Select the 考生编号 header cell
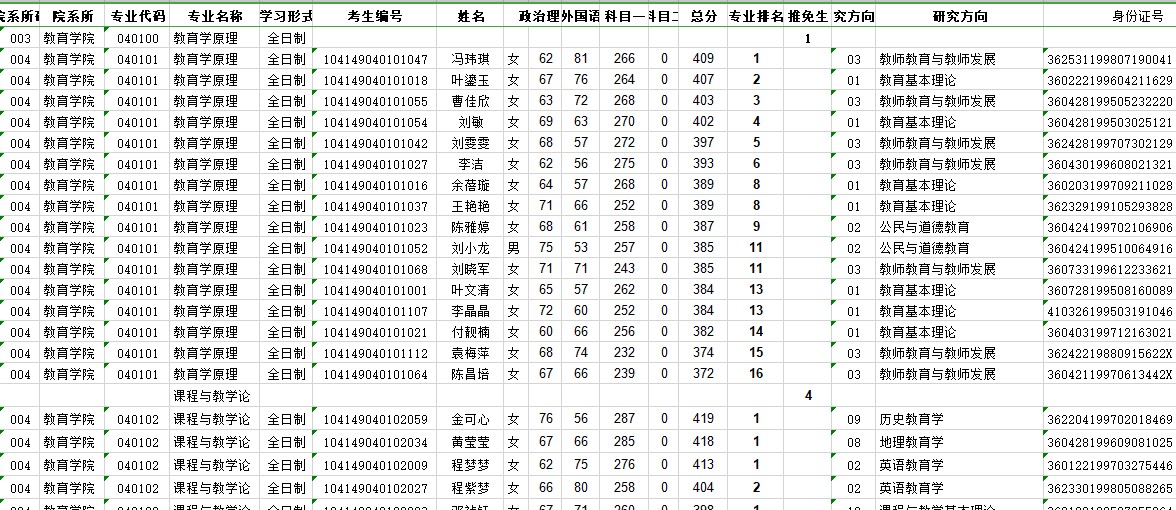The height and width of the screenshot is (510, 1176). tap(375, 17)
